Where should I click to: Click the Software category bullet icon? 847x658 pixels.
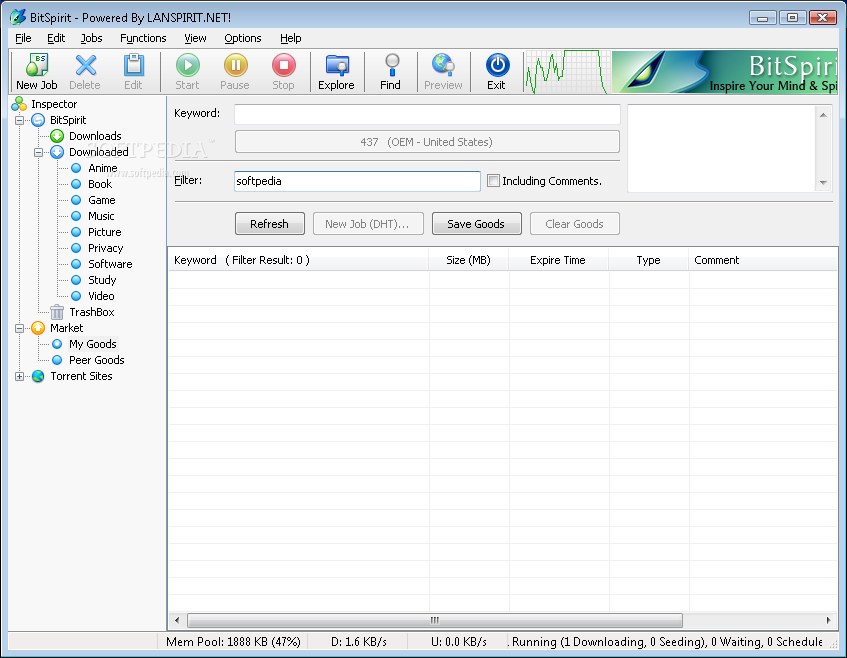[76, 264]
